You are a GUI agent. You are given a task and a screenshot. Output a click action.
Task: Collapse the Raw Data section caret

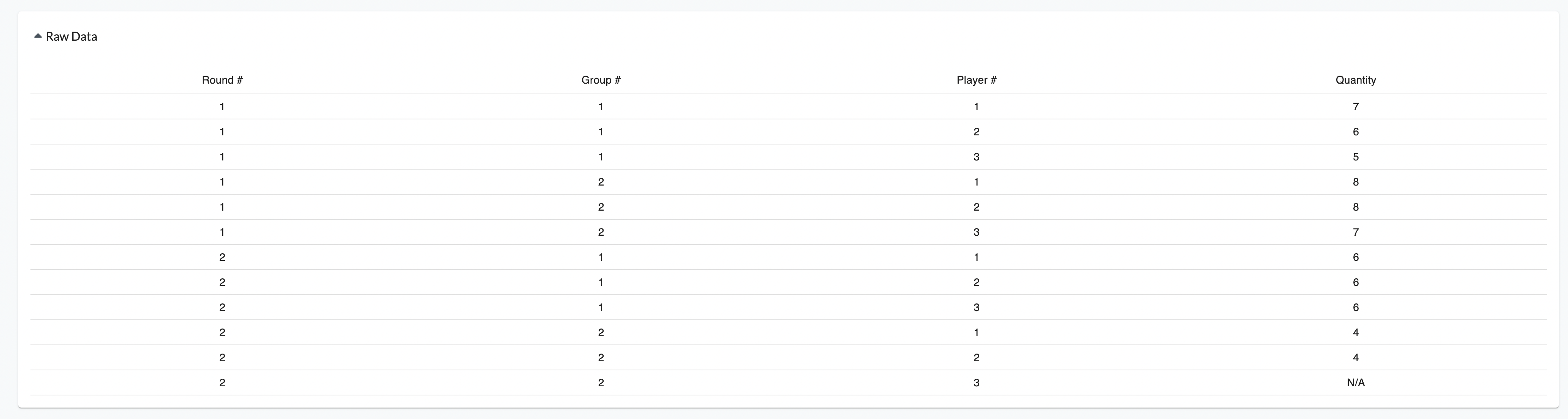38,37
